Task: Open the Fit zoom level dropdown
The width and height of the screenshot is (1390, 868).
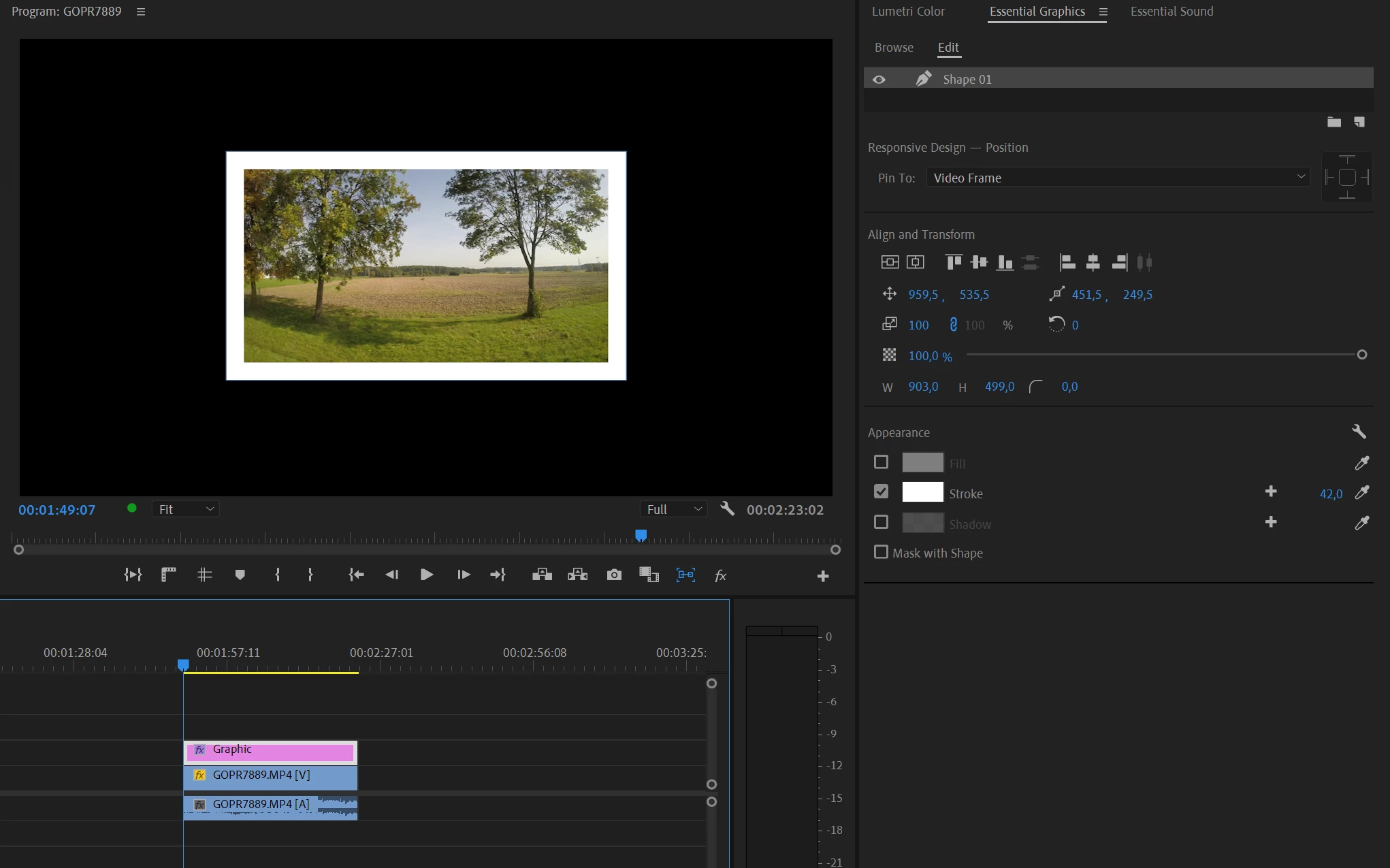Action: coord(185,509)
